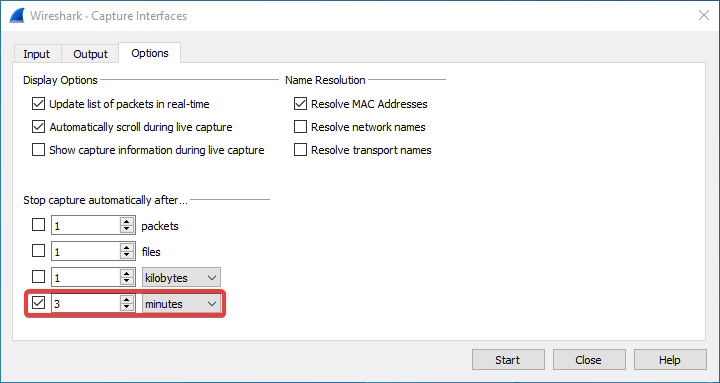720x383 pixels.
Task: Click the packets unit label
Action: click(x=160, y=226)
